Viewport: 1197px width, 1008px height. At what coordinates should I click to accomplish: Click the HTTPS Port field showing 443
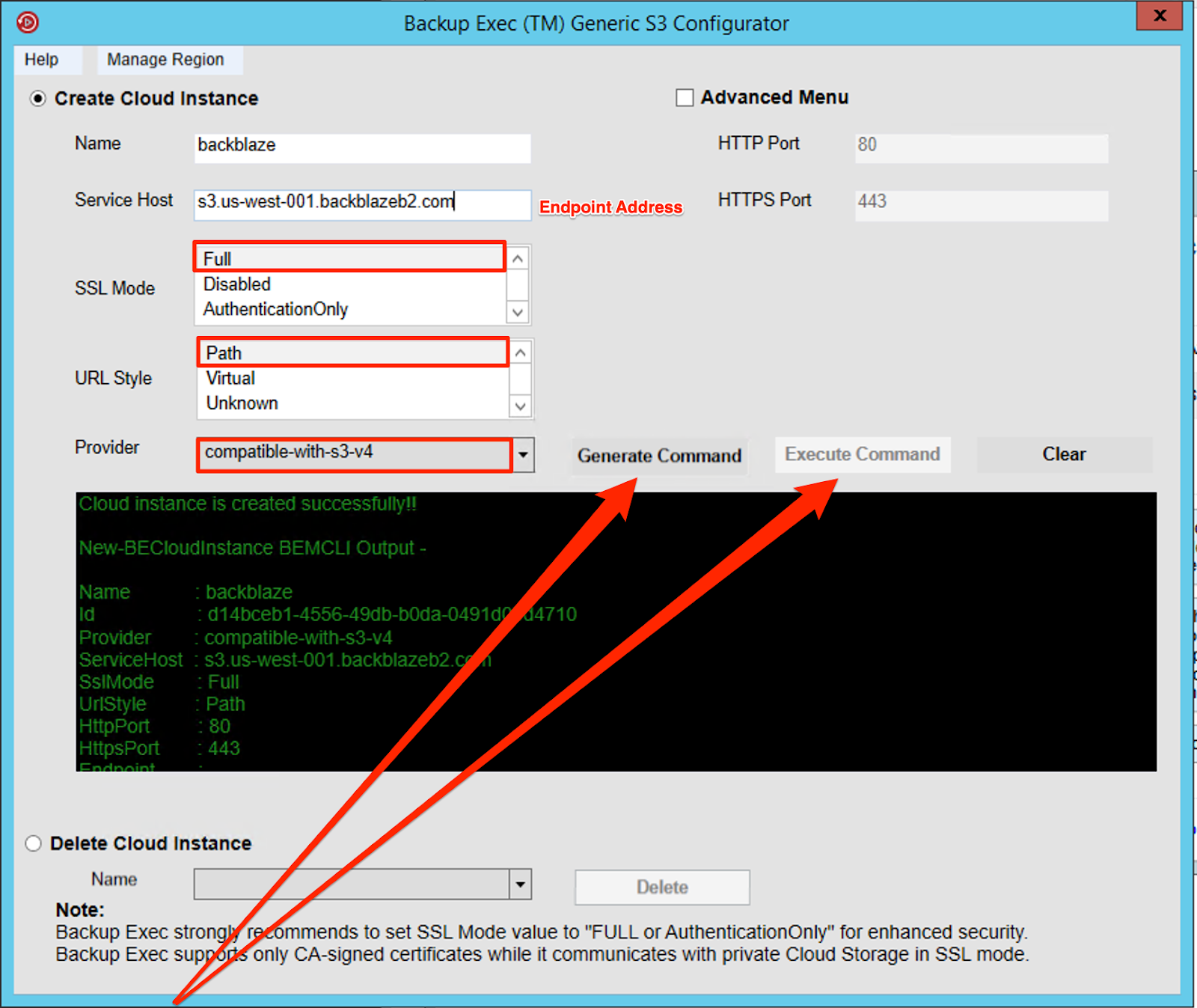(982, 205)
